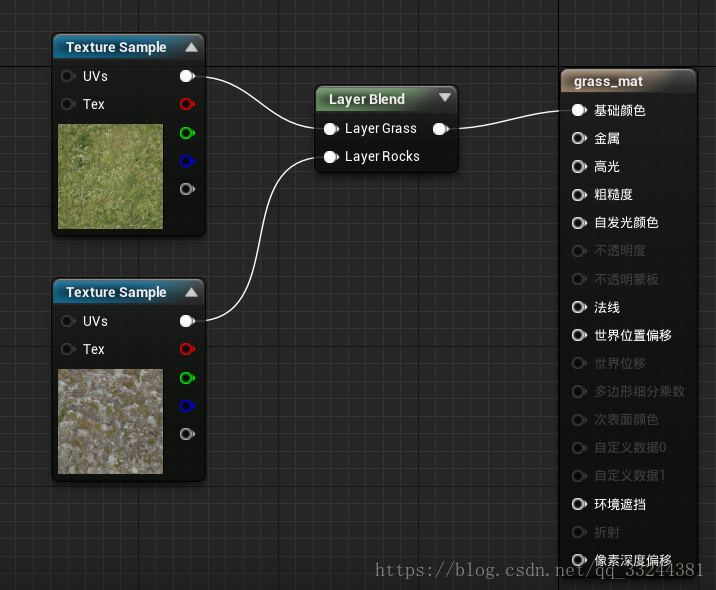
Task: Click red channel output pin on top Texture Sample
Action: click(187, 104)
